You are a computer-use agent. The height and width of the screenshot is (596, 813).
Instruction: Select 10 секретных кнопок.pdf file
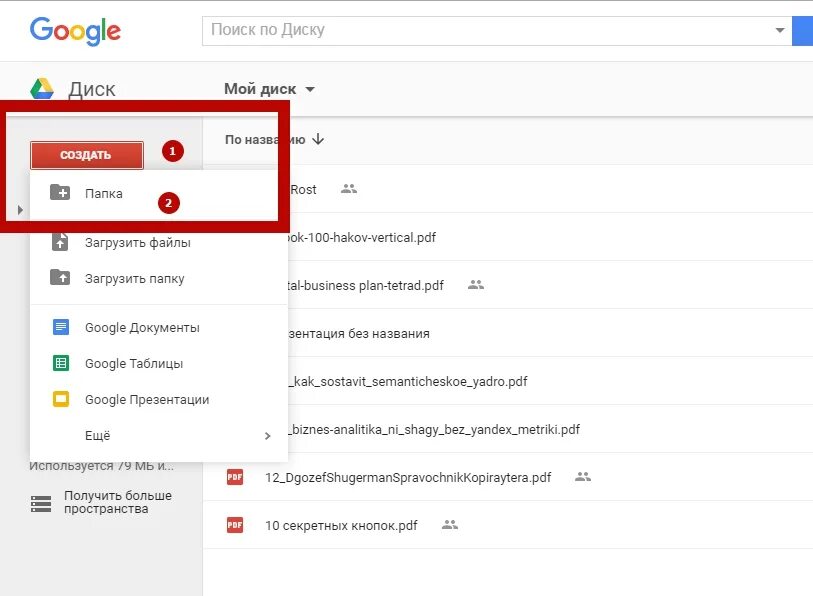(x=508, y=525)
